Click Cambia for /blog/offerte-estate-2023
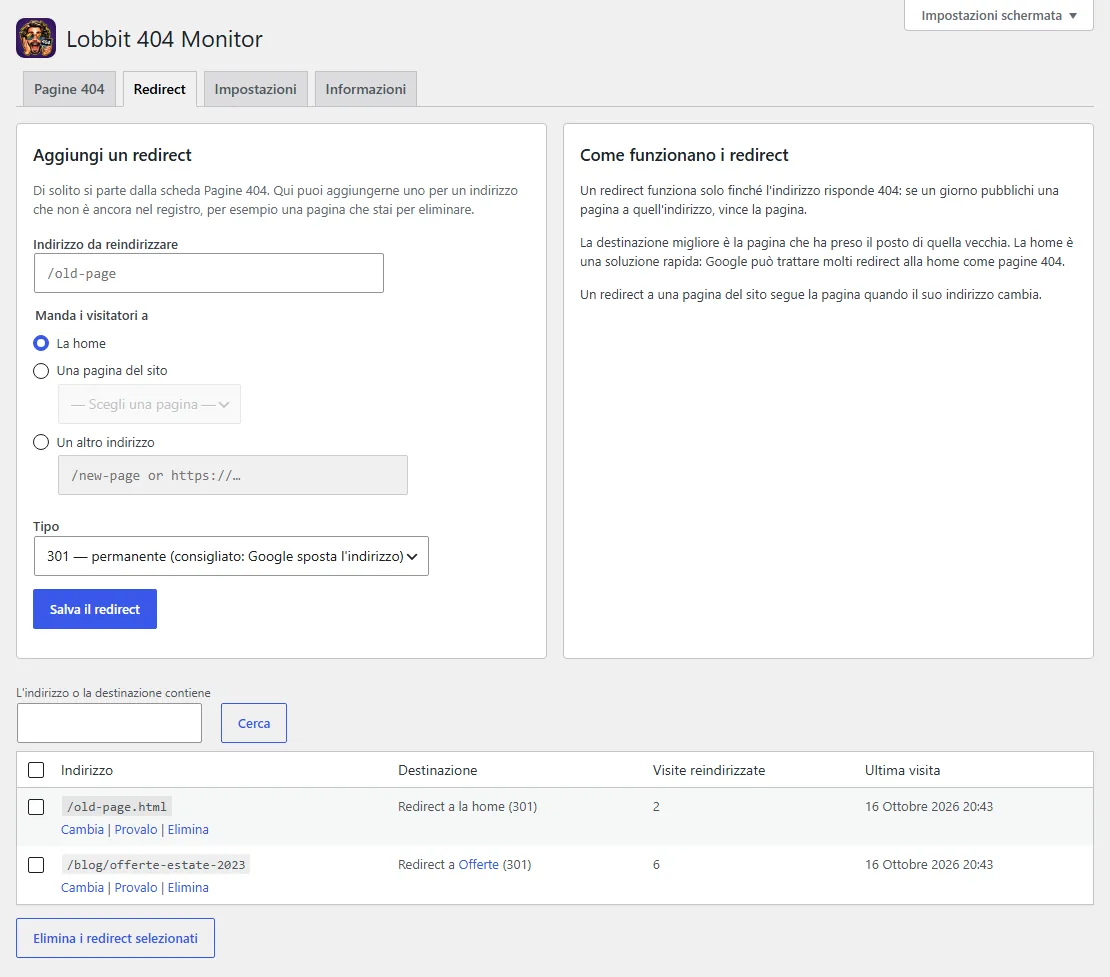This screenshot has height=977, width=1110. 82,888
